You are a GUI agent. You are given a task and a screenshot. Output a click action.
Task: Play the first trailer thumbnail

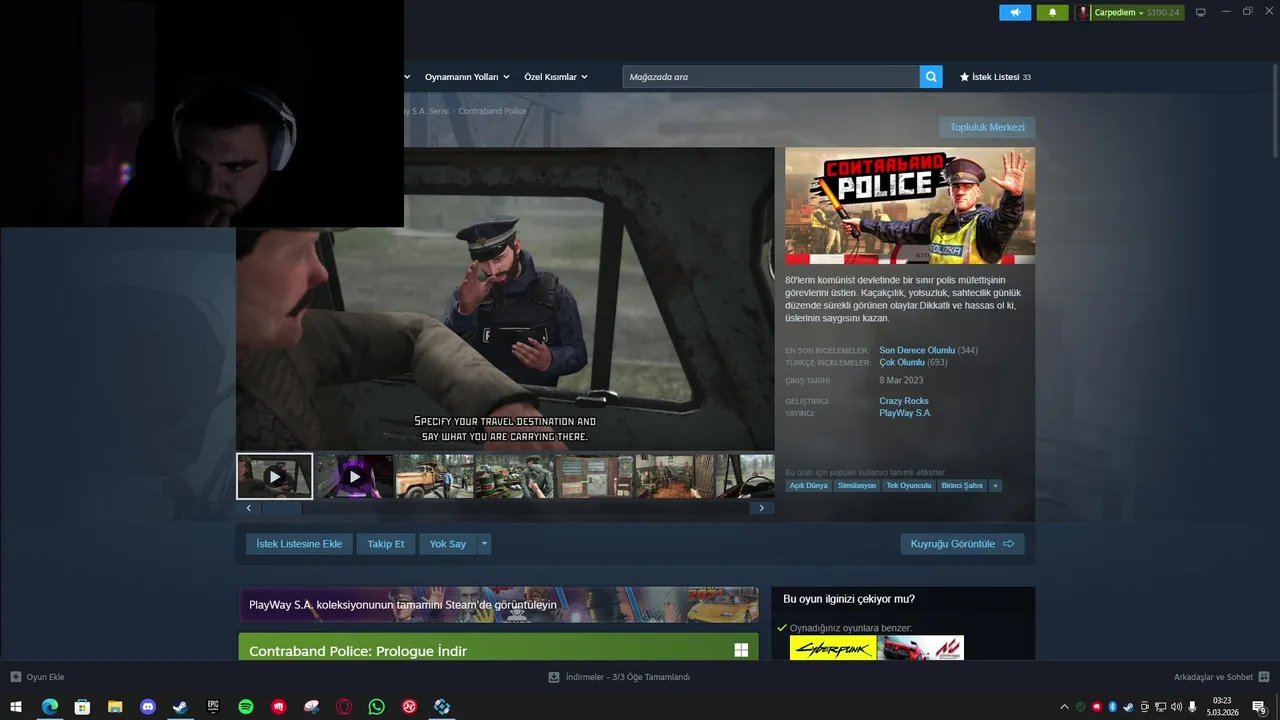click(x=275, y=476)
